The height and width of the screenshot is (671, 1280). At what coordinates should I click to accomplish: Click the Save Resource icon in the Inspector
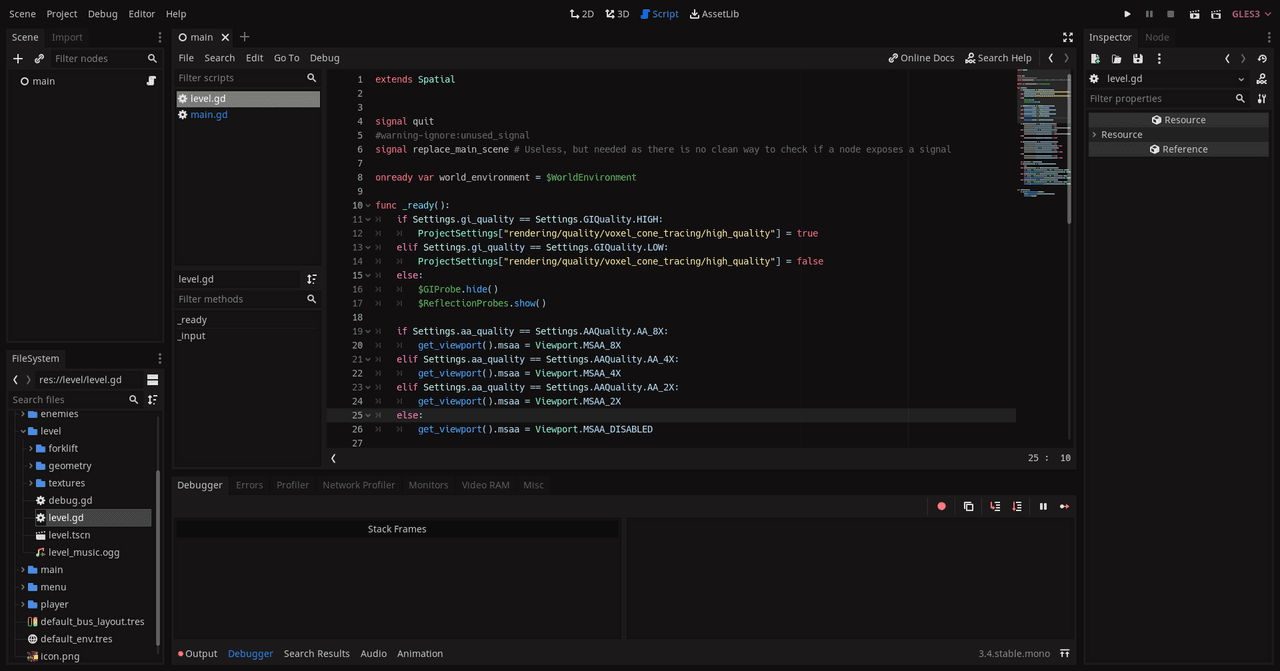click(x=1138, y=58)
